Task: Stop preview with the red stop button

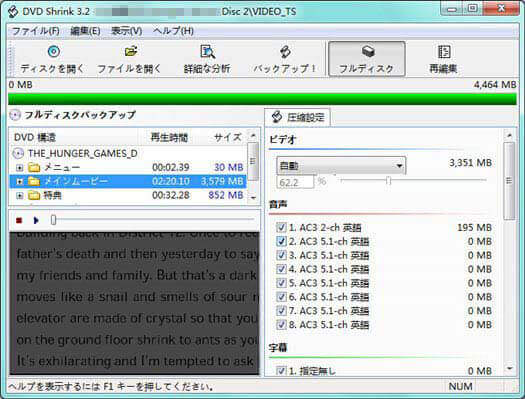Action: click(x=19, y=220)
